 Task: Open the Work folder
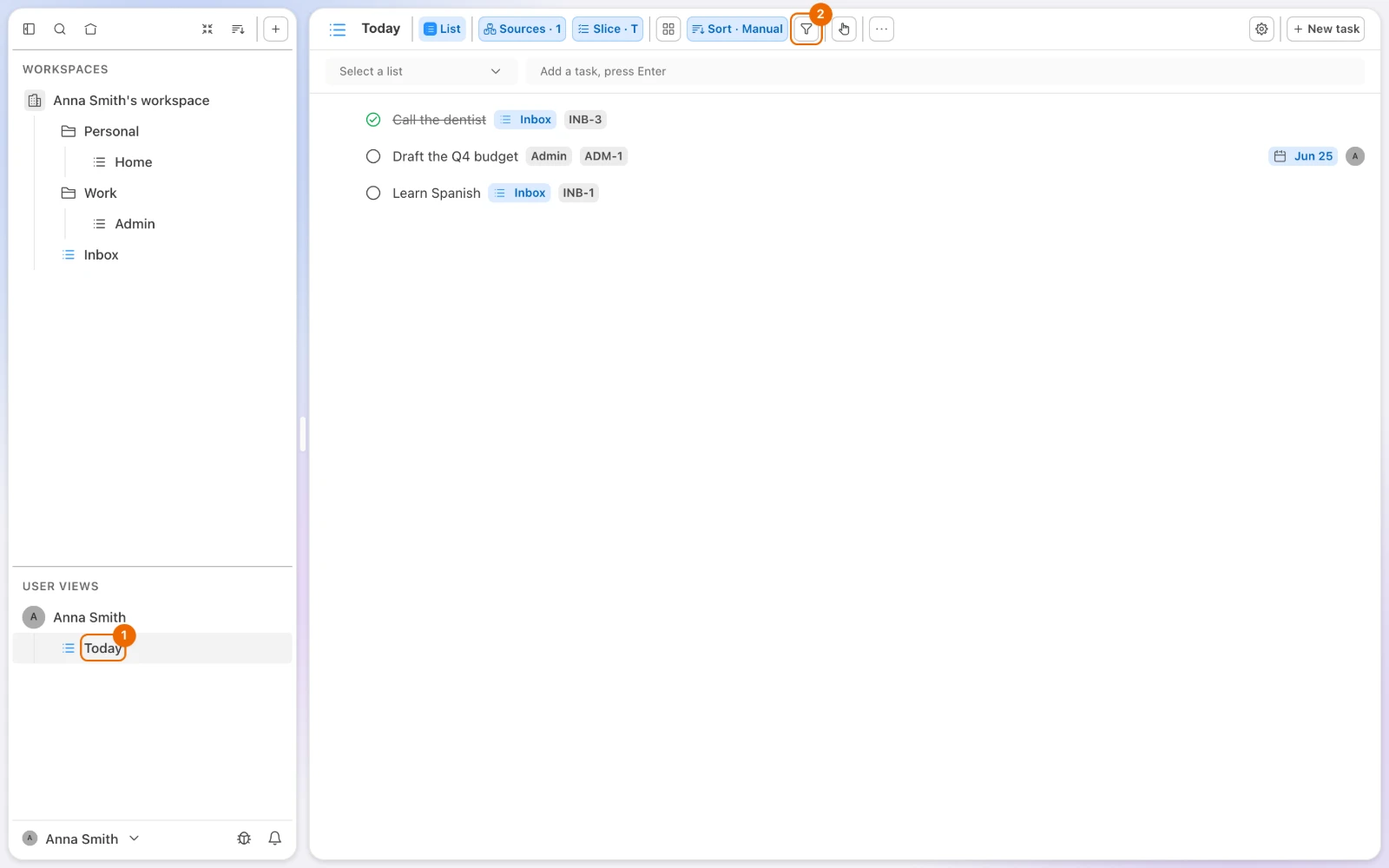100,193
